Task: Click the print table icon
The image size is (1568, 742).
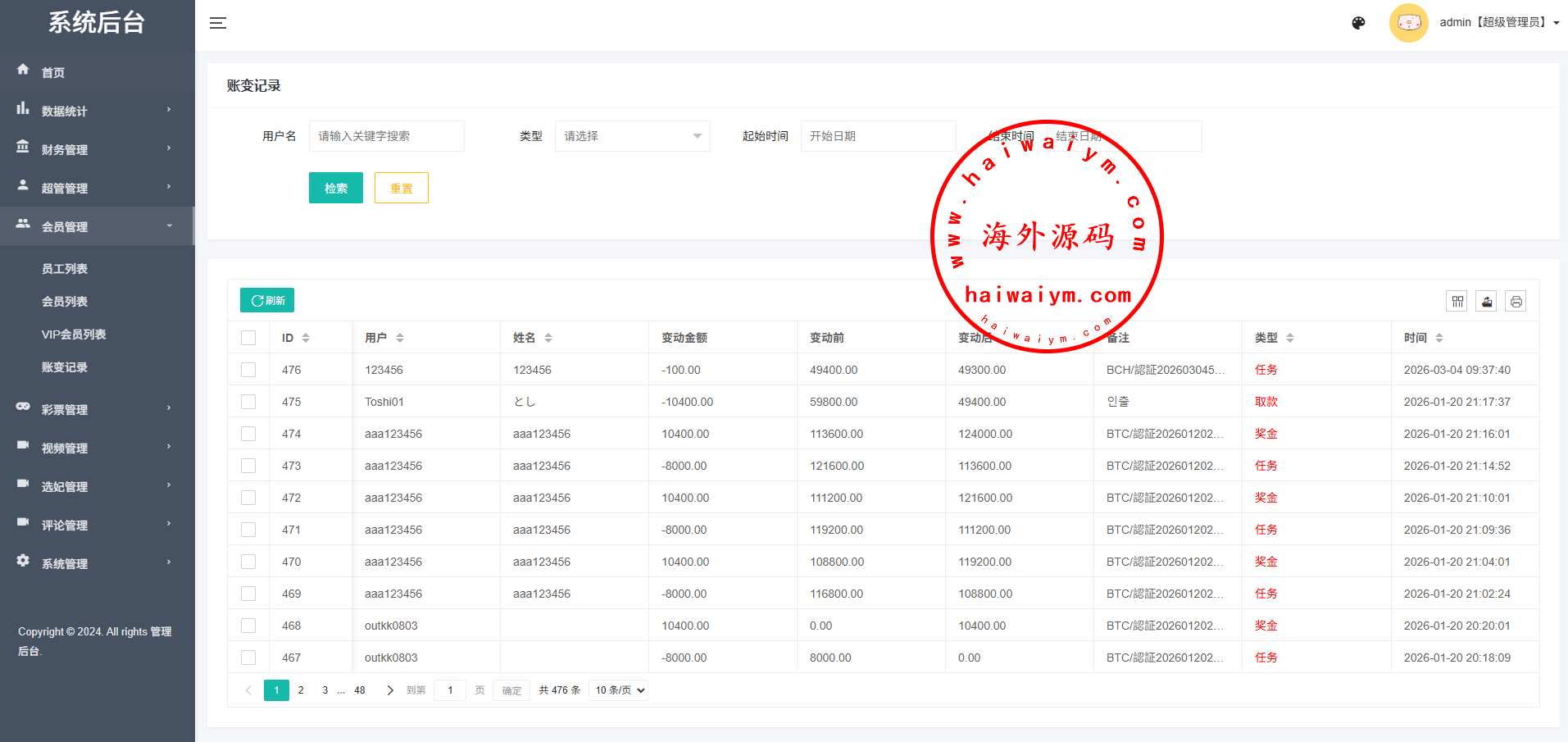Action: click(1516, 302)
